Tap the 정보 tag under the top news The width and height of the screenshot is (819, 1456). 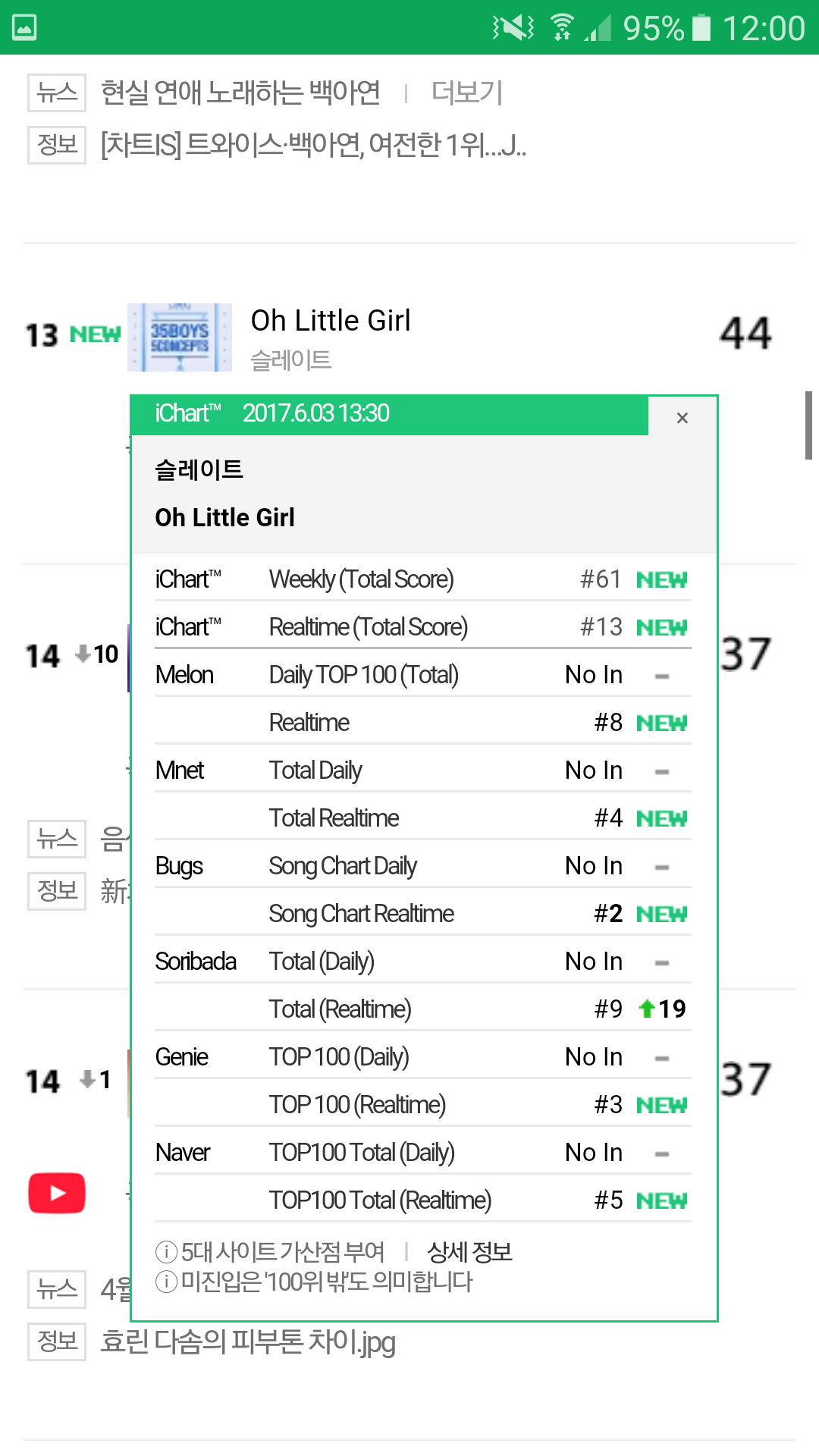click(57, 145)
